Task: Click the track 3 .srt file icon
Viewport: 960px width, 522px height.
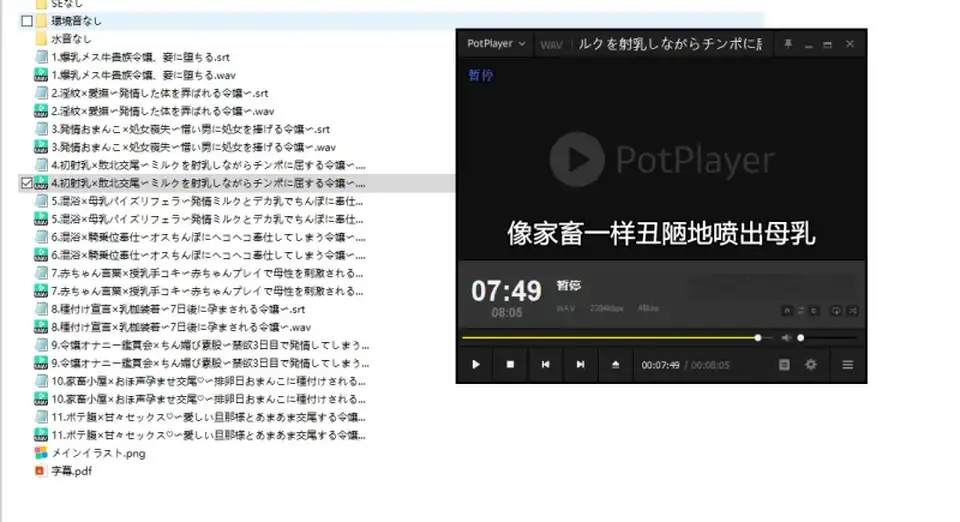Action: 41,129
